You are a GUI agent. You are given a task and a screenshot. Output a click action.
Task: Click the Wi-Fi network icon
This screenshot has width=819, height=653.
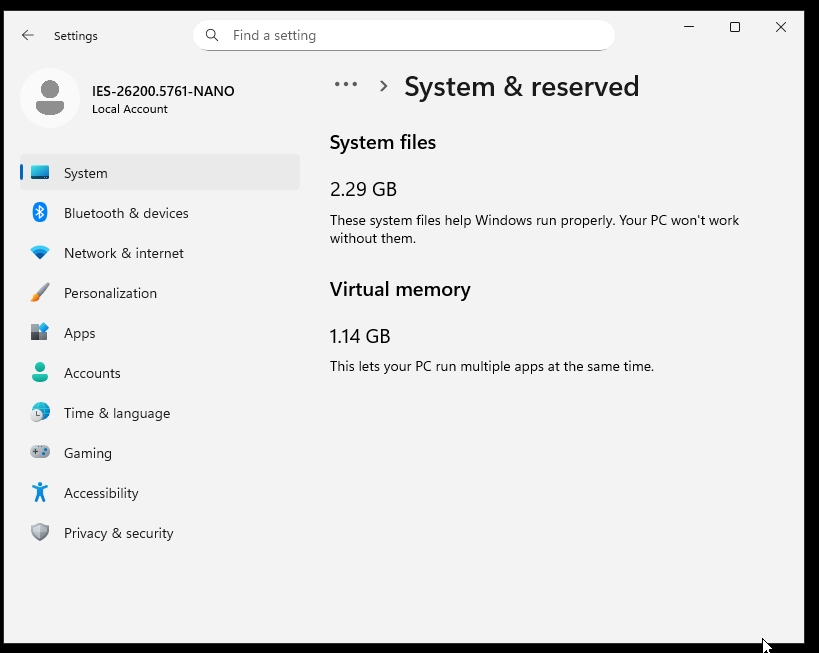coord(40,253)
